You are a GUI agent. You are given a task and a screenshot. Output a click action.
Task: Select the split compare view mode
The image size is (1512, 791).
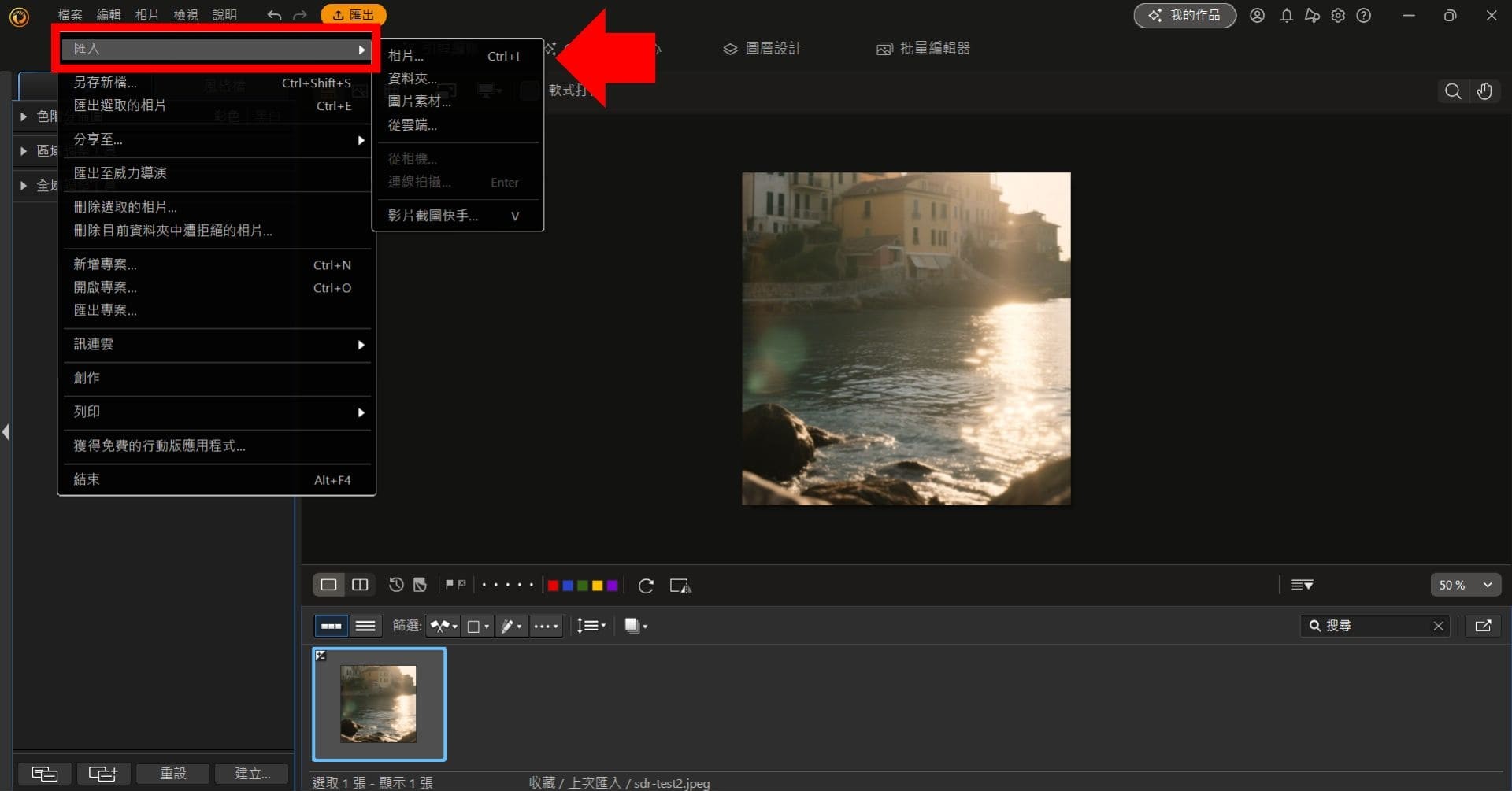click(361, 585)
